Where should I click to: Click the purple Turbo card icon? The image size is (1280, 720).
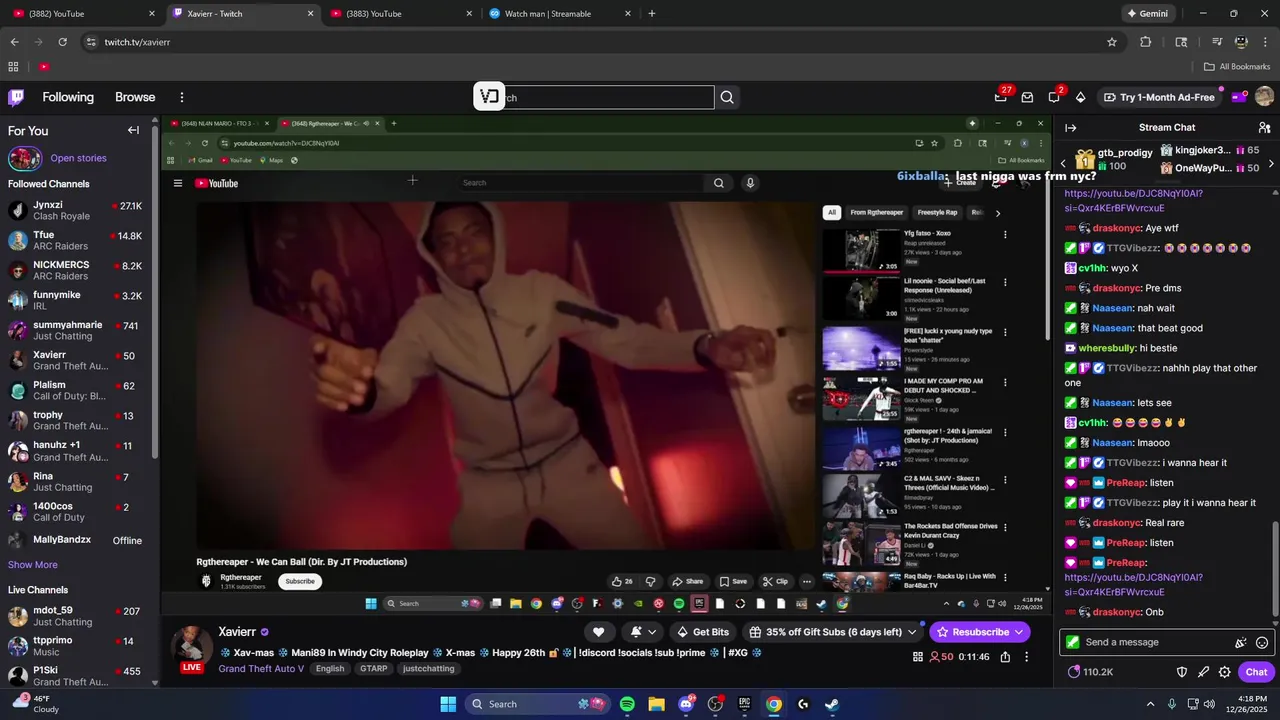pos(1239,97)
